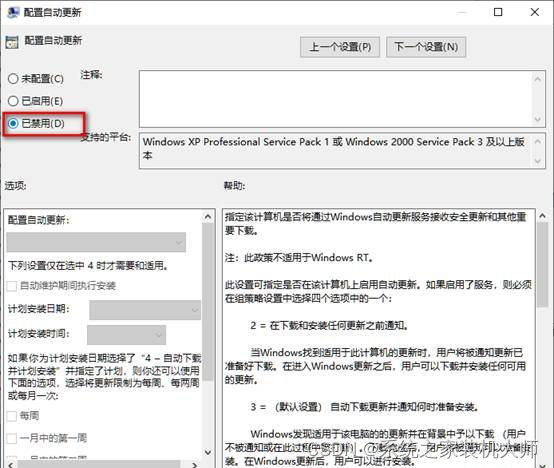Click 下一个设置(N) button
This screenshot has height=468, width=554.
(426, 47)
